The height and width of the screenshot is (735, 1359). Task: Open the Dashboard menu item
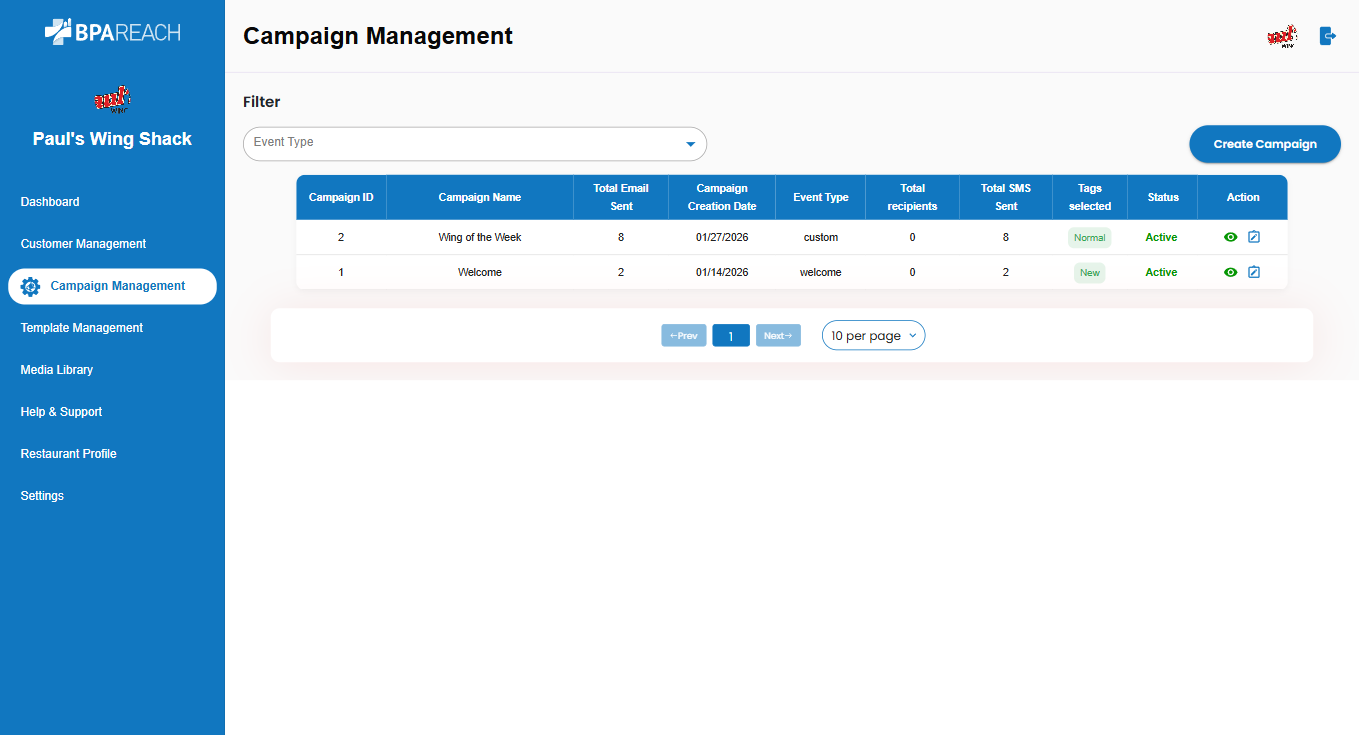(50, 202)
